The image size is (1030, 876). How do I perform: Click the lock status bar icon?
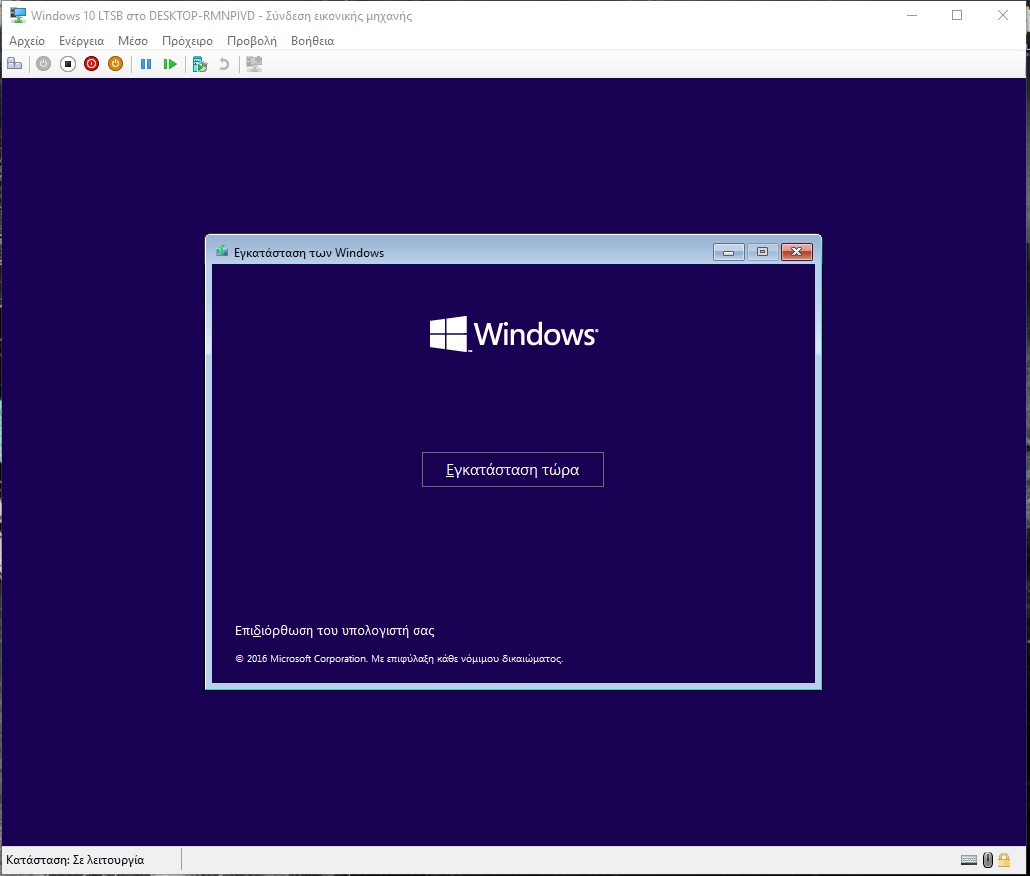coord(1004,860)
